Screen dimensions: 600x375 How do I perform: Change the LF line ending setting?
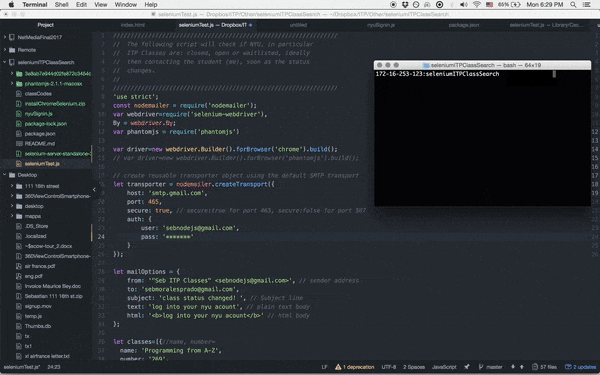[x=324, y=367]
